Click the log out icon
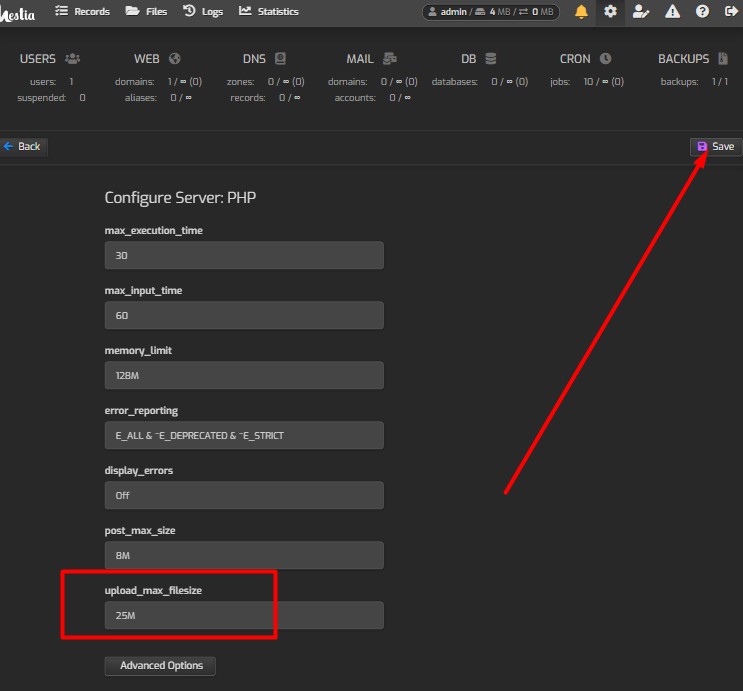The height and width of the screenshot is (691, 743). click(x=731, y=11)
